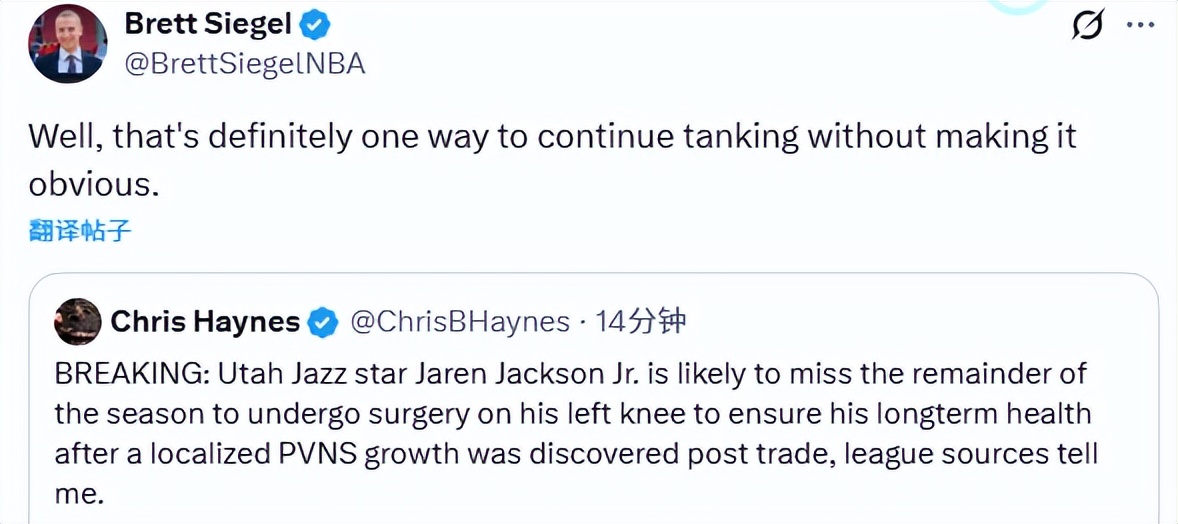Open Brett Siegel's profile avatar
This screenshot has width=1178, height=524.
[x=68, y=44]
